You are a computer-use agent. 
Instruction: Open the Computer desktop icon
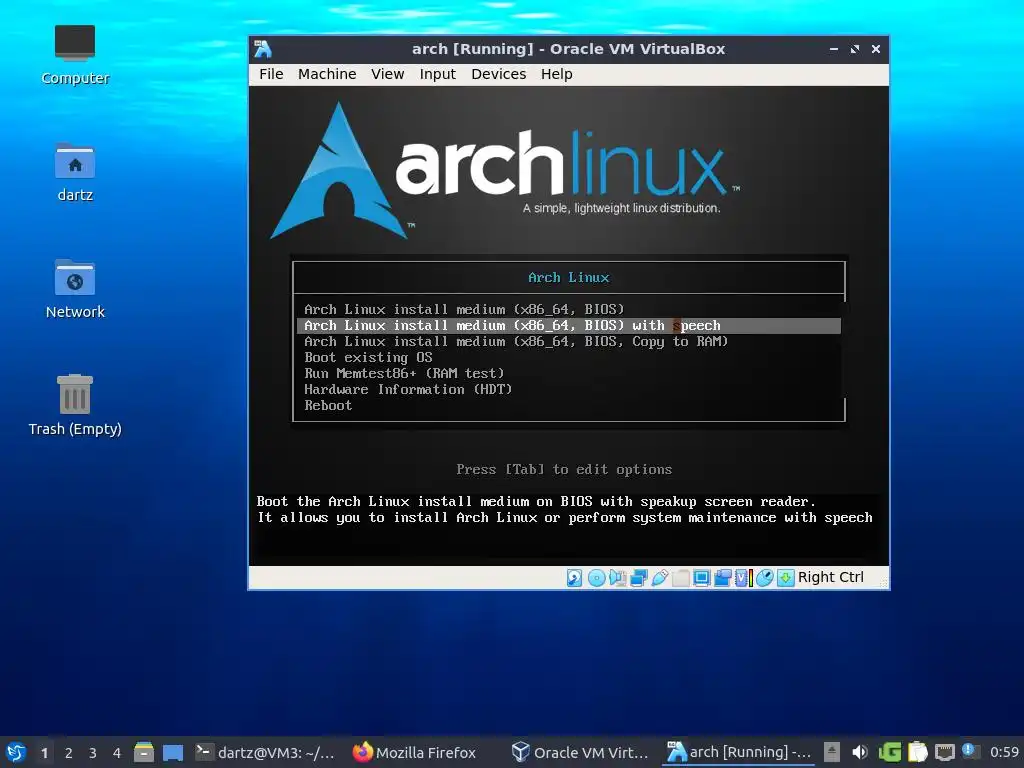75,55
